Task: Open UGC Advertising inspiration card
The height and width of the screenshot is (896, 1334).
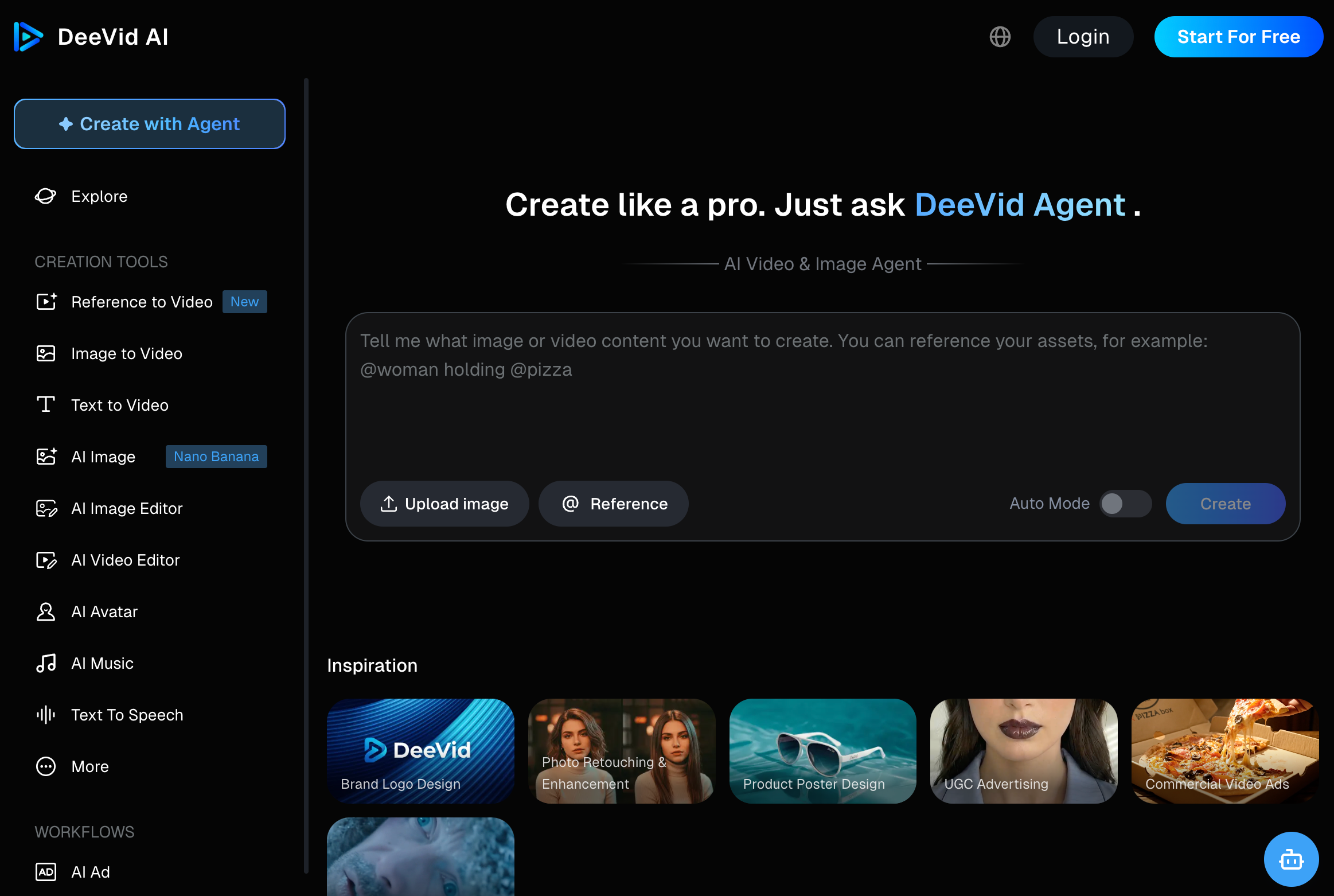Action: [x=1024, y=751]
